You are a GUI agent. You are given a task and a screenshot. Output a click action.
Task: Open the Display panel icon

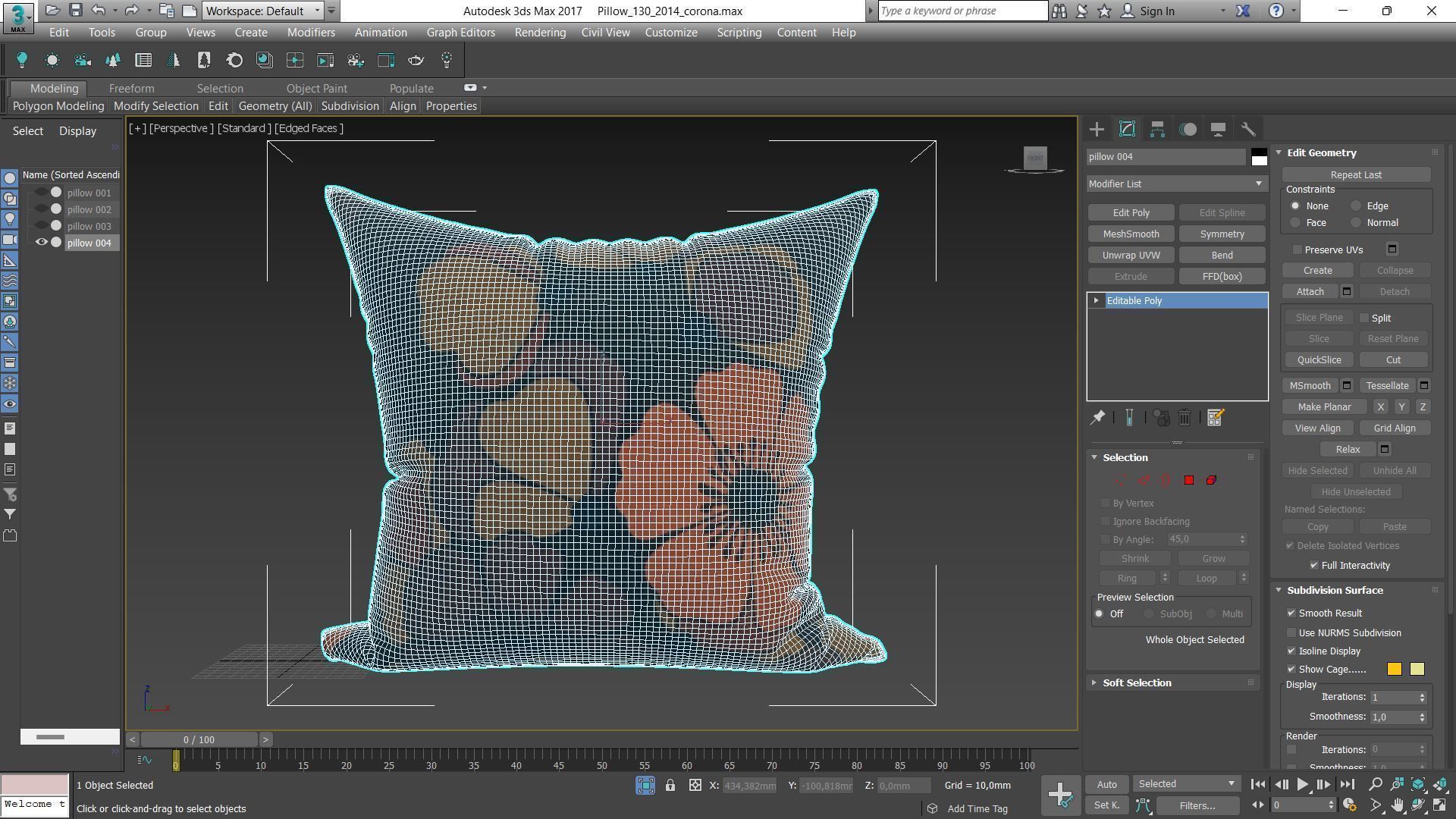click(1218, 130)
